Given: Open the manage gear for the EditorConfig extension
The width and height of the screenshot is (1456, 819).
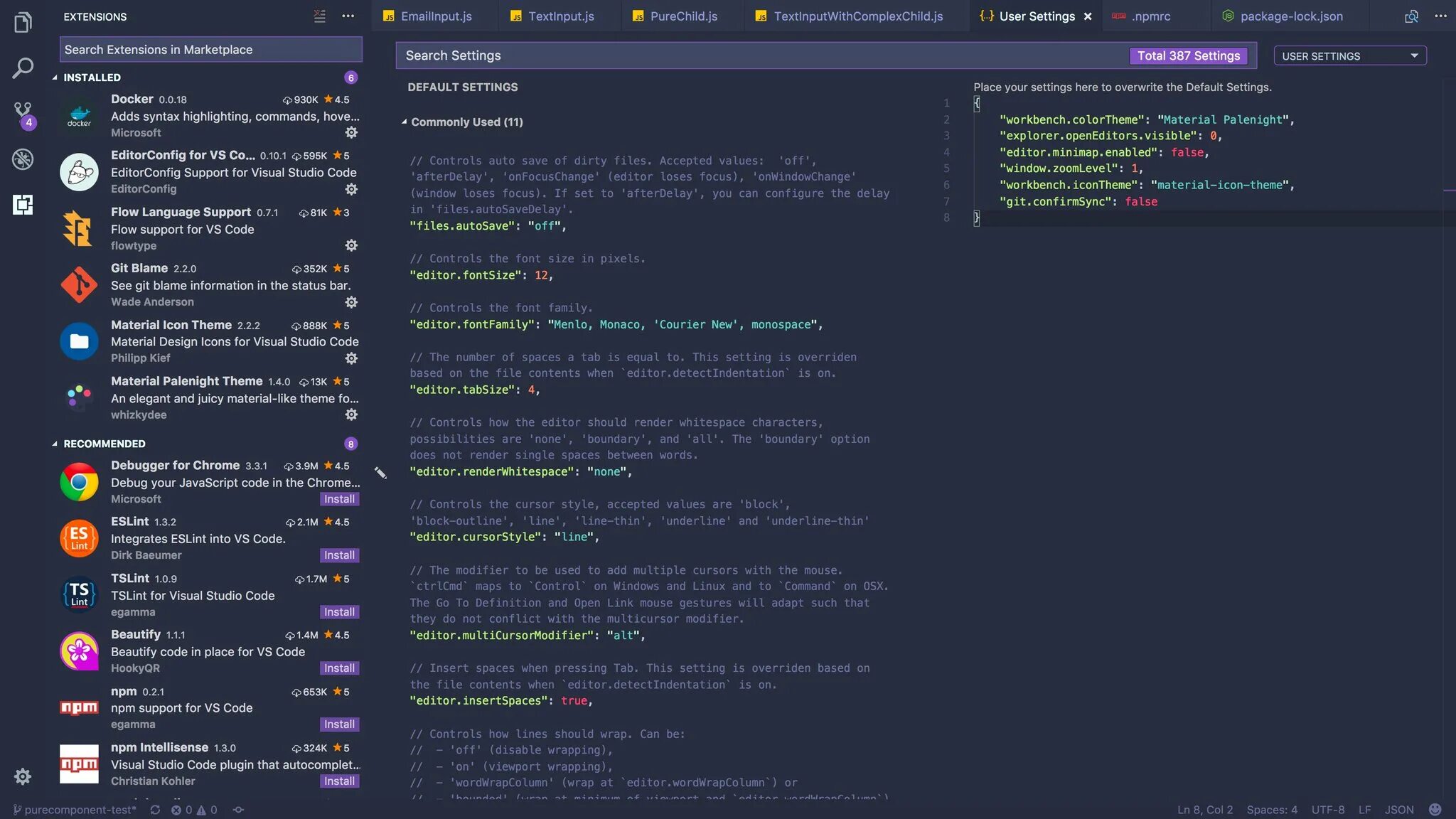Looking at the screenshot, I should point(351,189).
